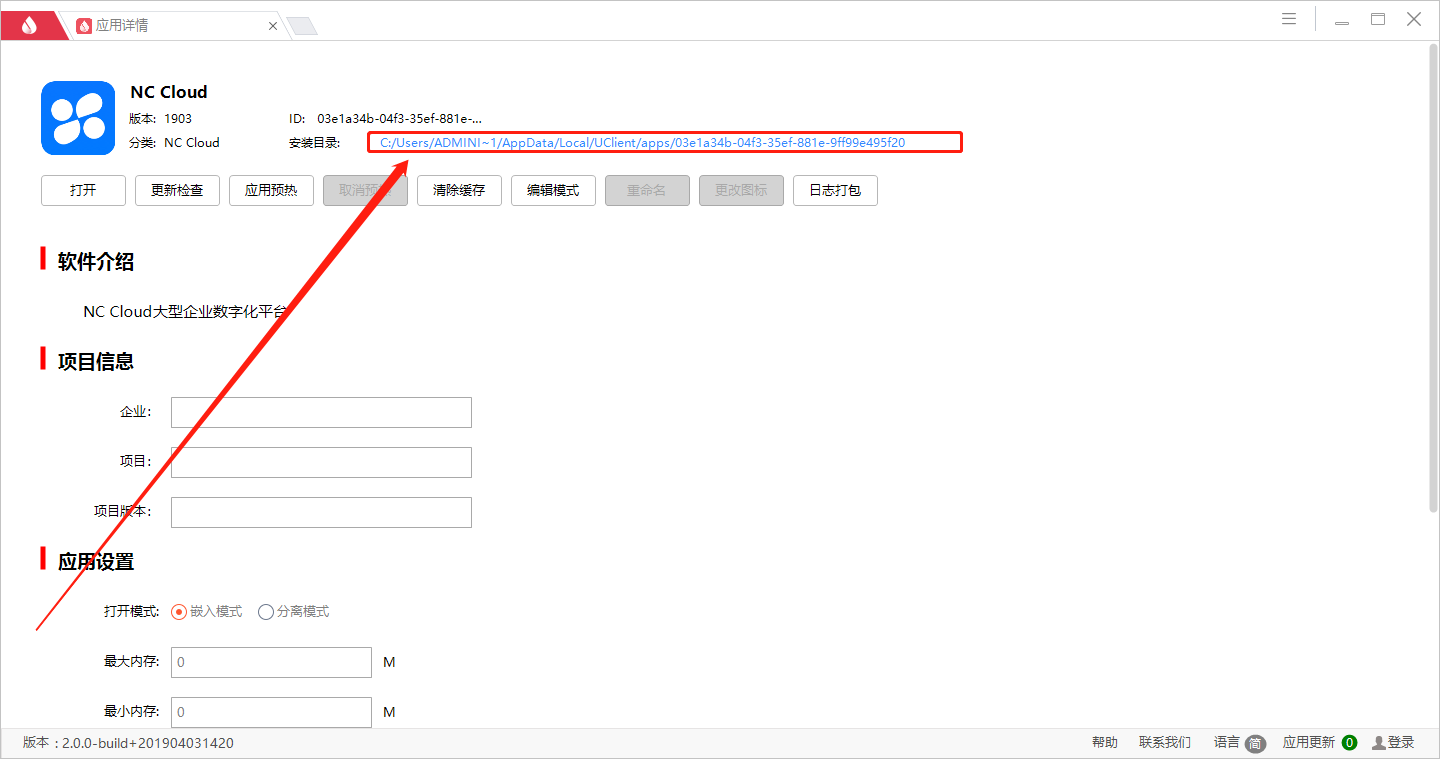
Task: Click the version text 2.0.0-build+201904031420
Action: [148, 743]
